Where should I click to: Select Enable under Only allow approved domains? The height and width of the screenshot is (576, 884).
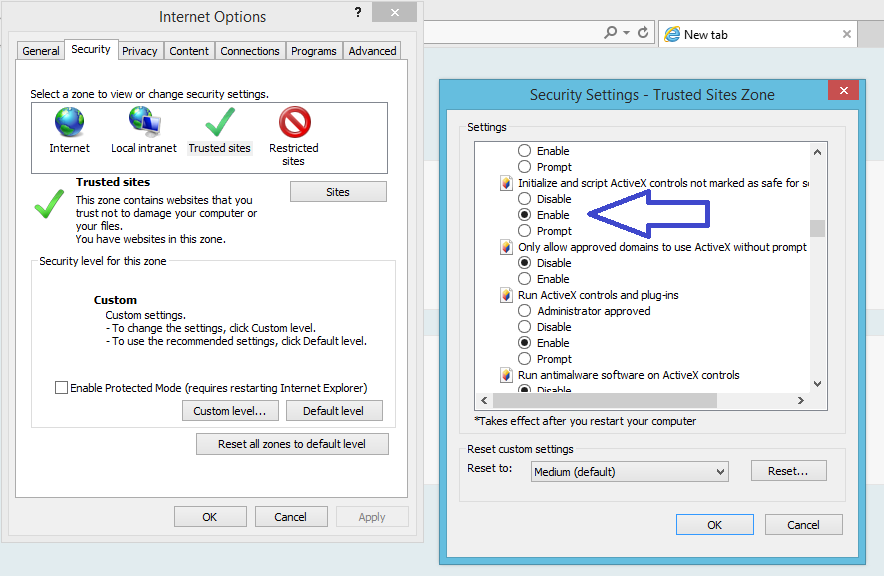click(524, 279)
